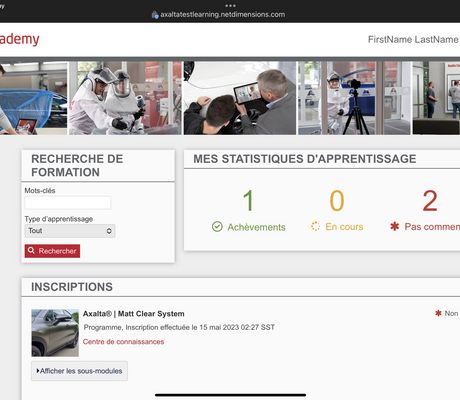Viewport: 460px width, 400px height.
Task: Click the red asterisk status icon beside Non
Action: tap(438, 313)
